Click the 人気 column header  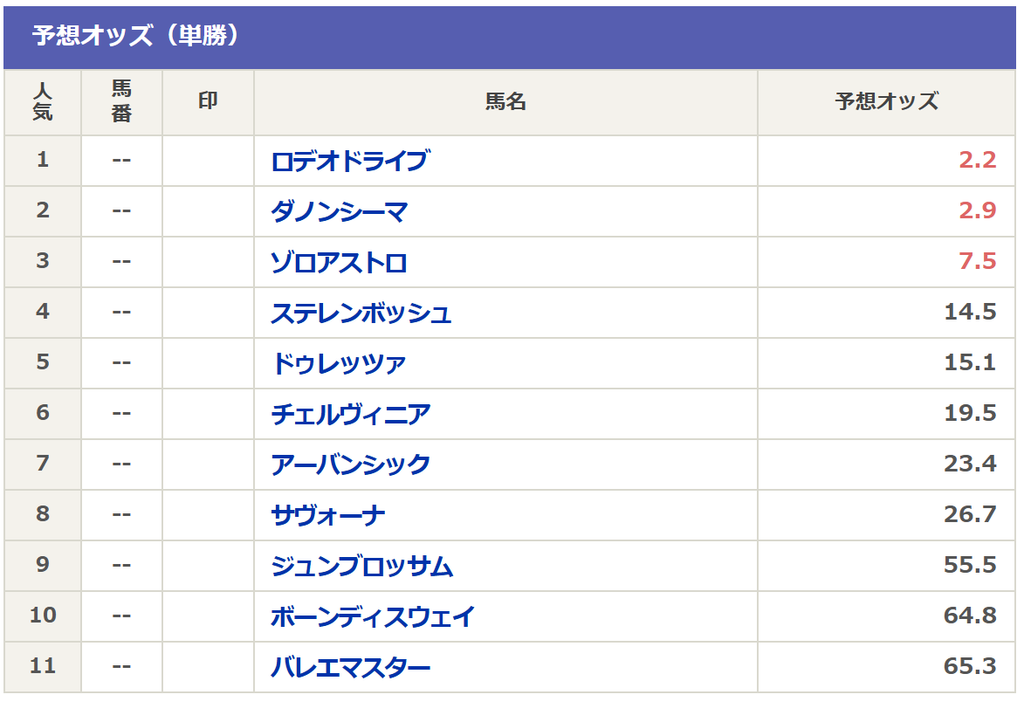point(42,102)
